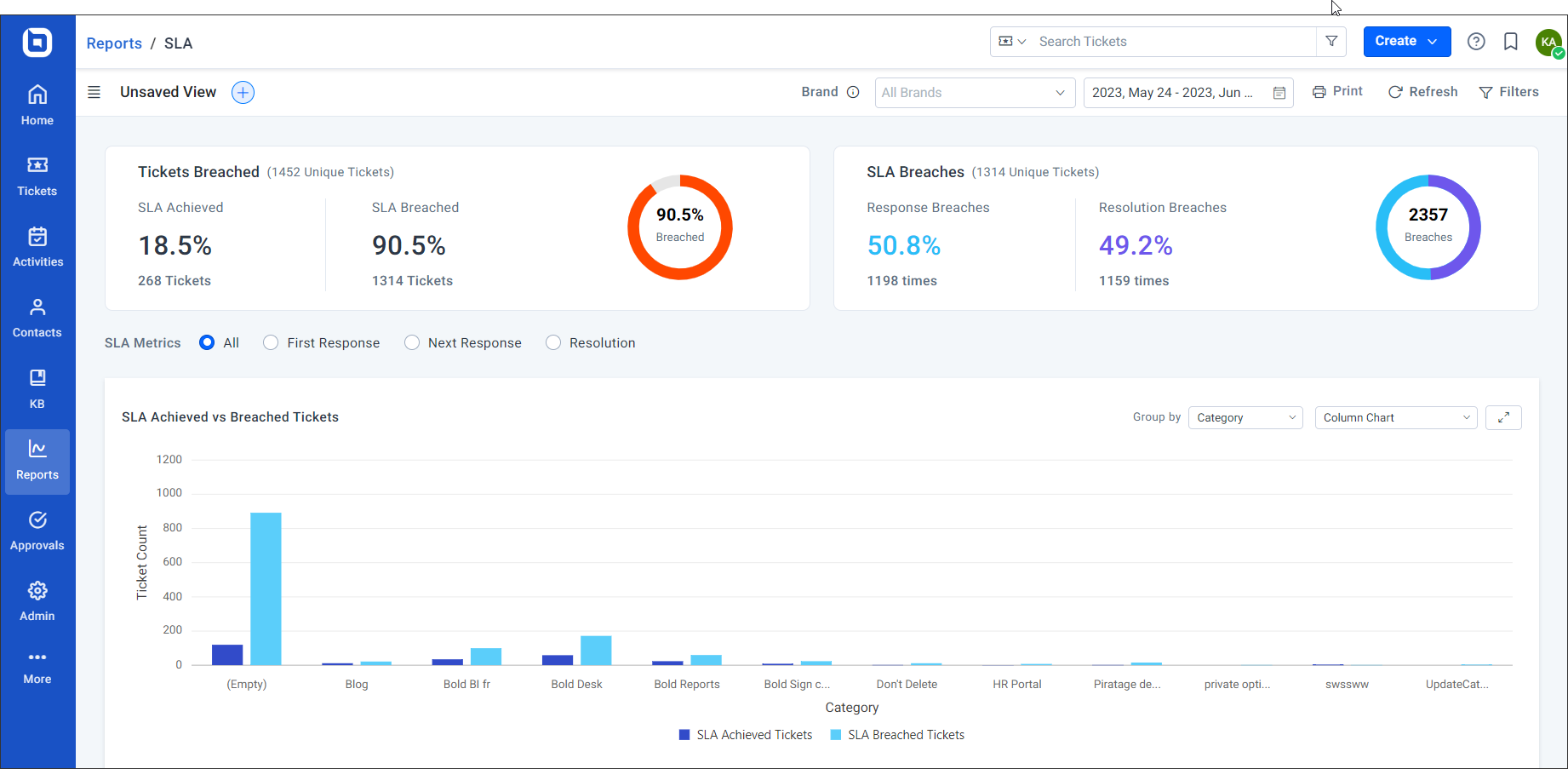The height and width of the screenshot is (769, 1568).
Task: Click the Brand info icon
Action: [853, 92]
